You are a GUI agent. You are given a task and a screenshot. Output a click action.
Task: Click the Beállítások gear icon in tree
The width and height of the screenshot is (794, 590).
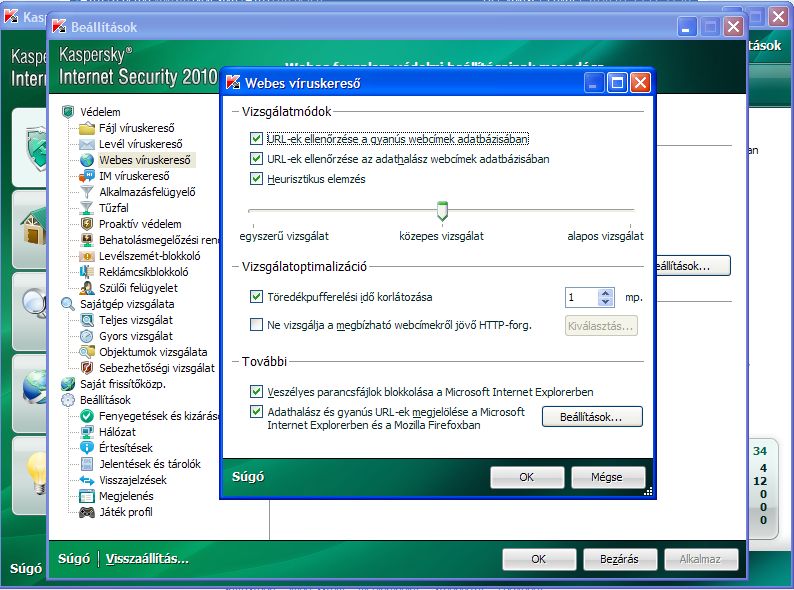(x=68, y=400)
